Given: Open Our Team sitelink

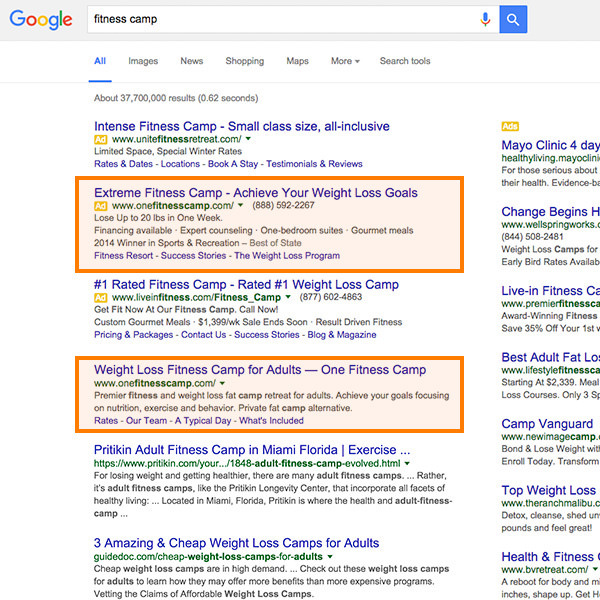Looking at the screenshot, I should coord(147,421).
